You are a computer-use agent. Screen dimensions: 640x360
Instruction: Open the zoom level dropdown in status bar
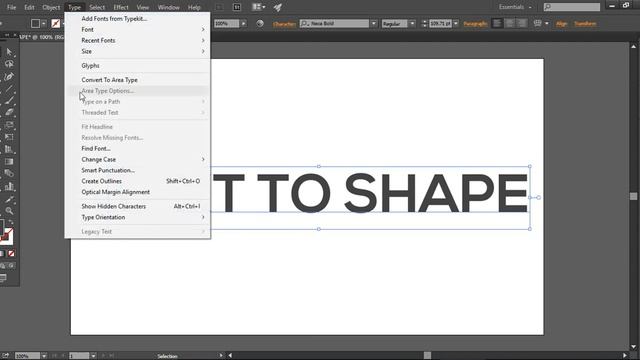pyautogui.click(x=44, y=356)
